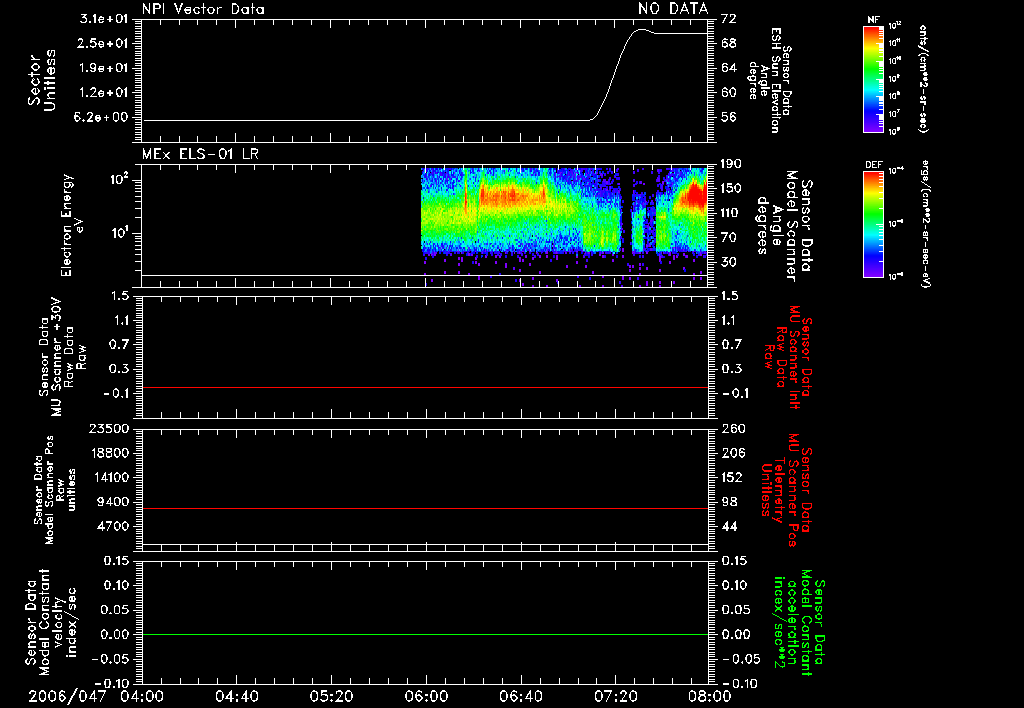Click the '260' telemetry axis tick

click(x=732, y=429)
